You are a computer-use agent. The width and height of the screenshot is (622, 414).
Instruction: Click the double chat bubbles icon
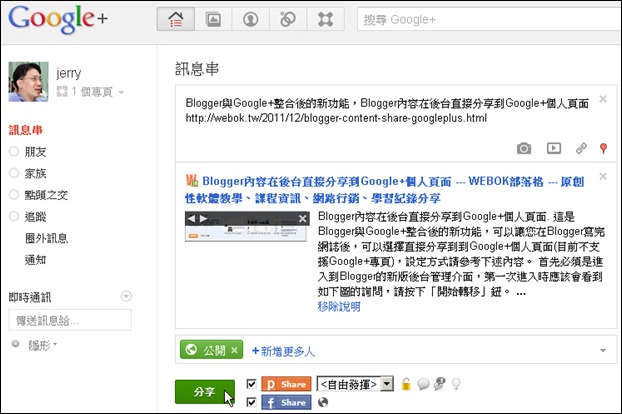[440, 384]
